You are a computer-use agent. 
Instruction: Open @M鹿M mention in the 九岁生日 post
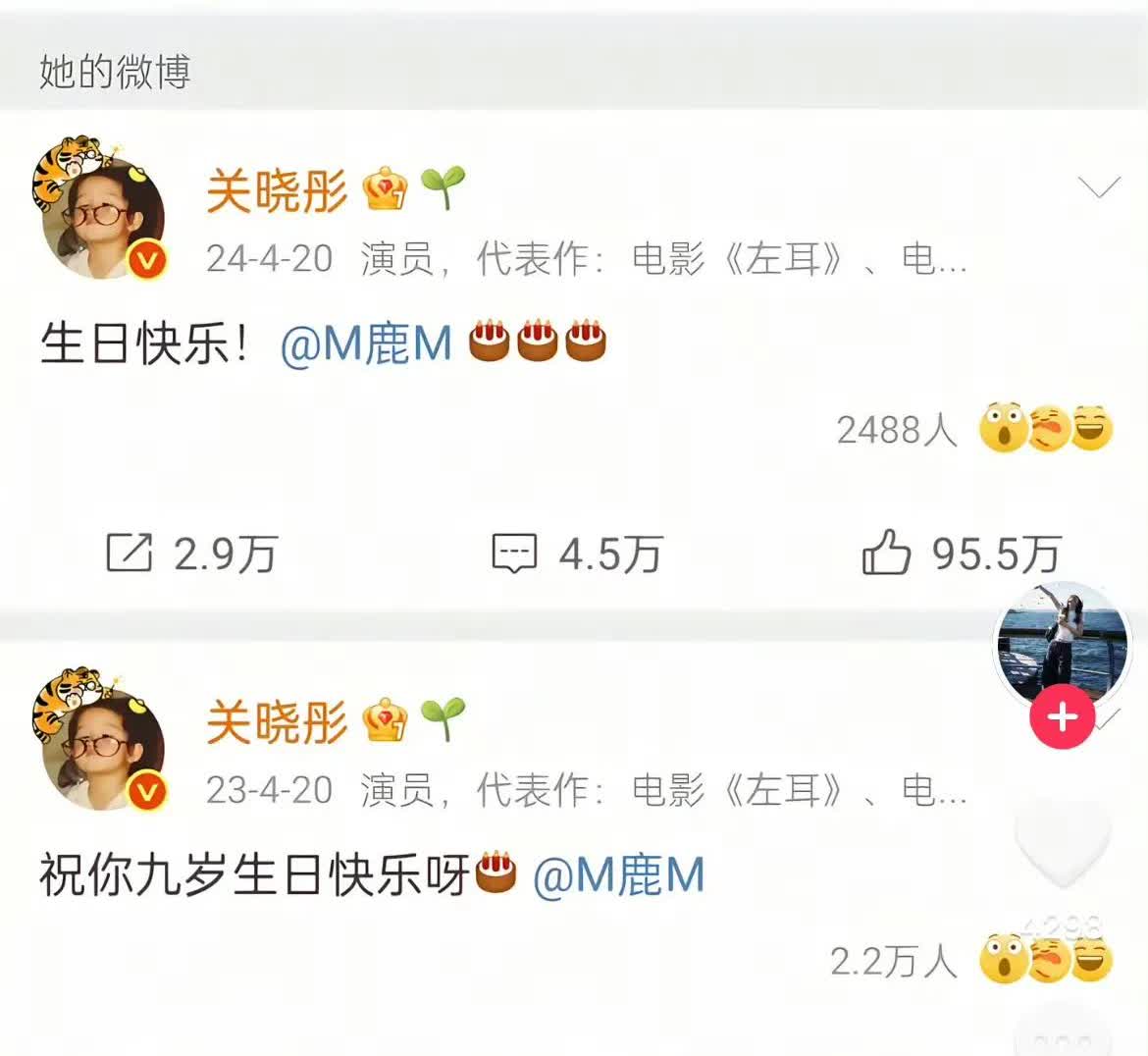pyautogui.click(x=619, y=875)
